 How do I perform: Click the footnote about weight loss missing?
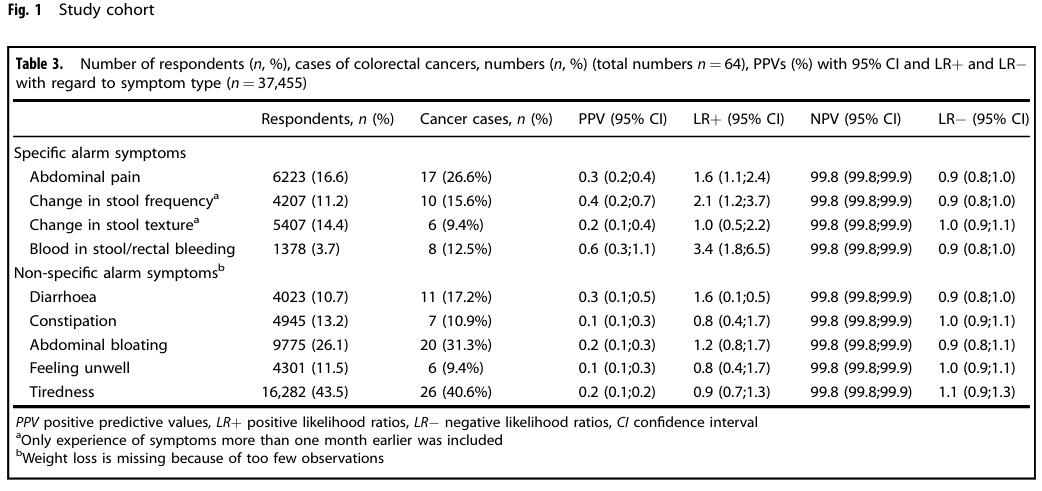tap(200, 458)
